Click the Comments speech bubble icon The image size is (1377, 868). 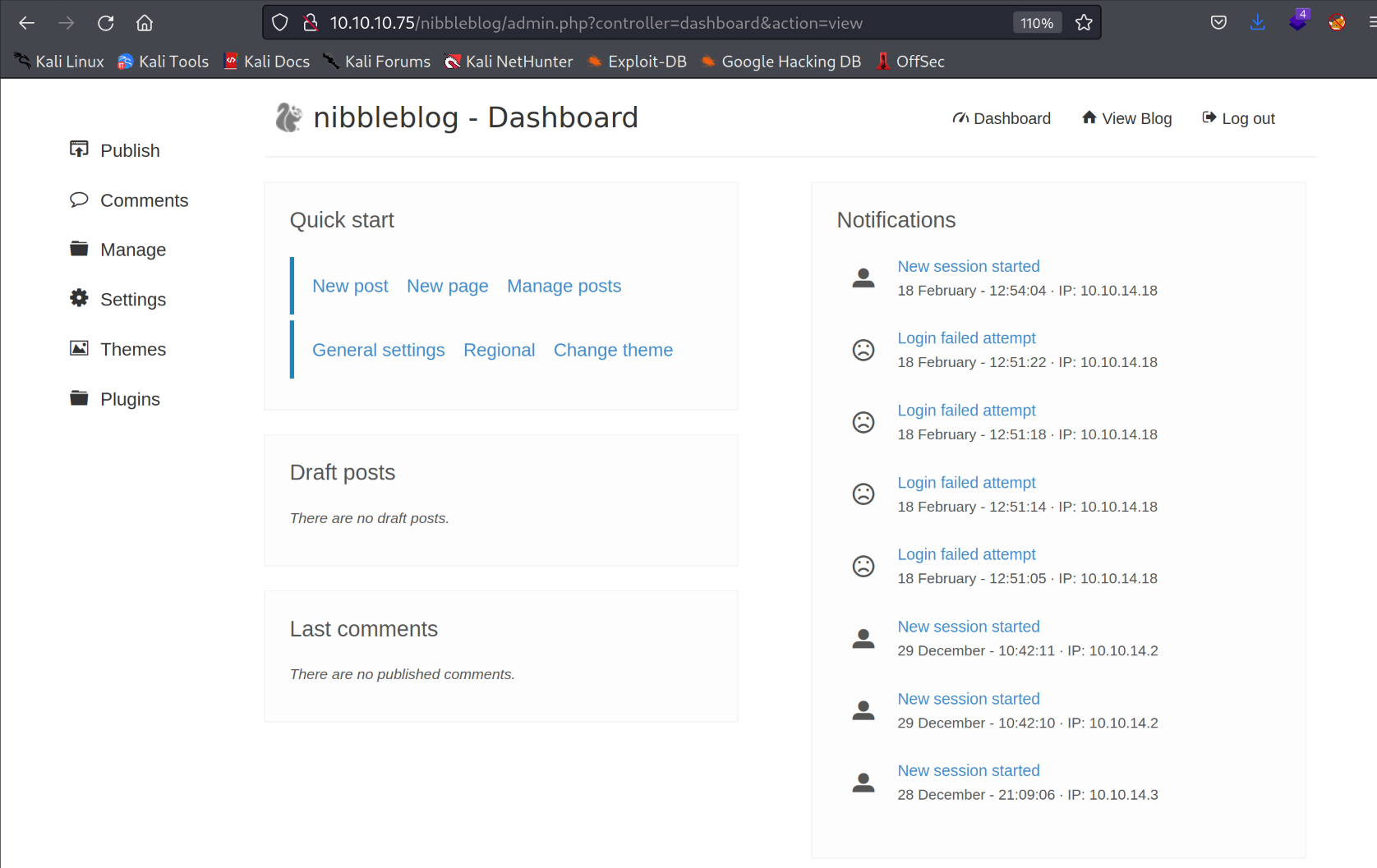(79, 200)
